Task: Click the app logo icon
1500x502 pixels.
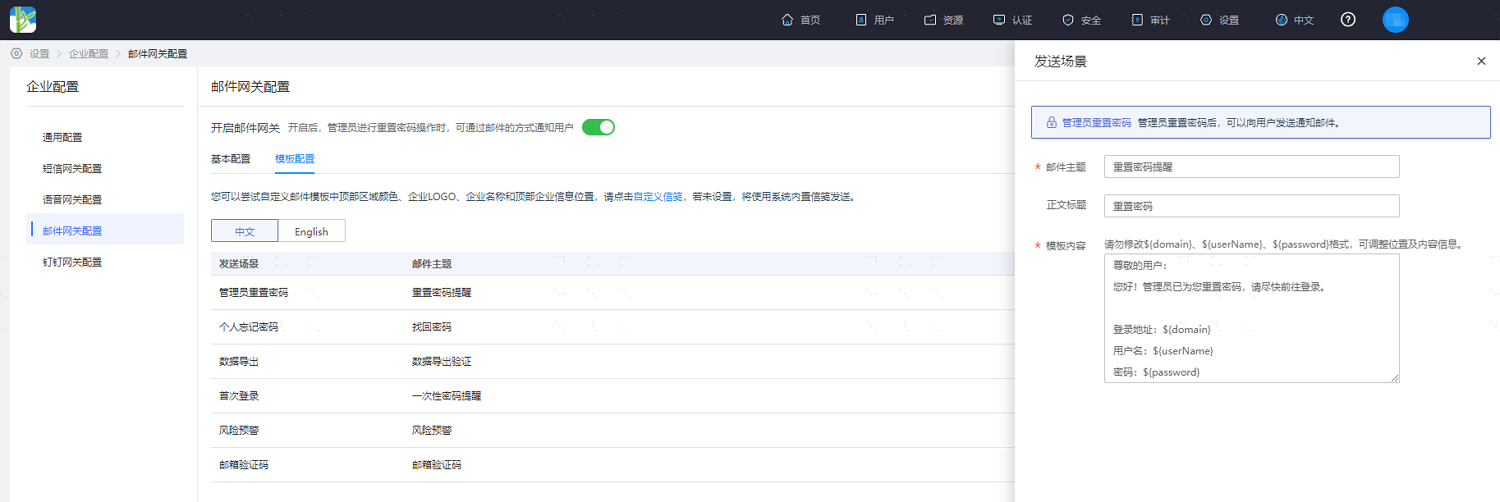Action: click(23, 19)
